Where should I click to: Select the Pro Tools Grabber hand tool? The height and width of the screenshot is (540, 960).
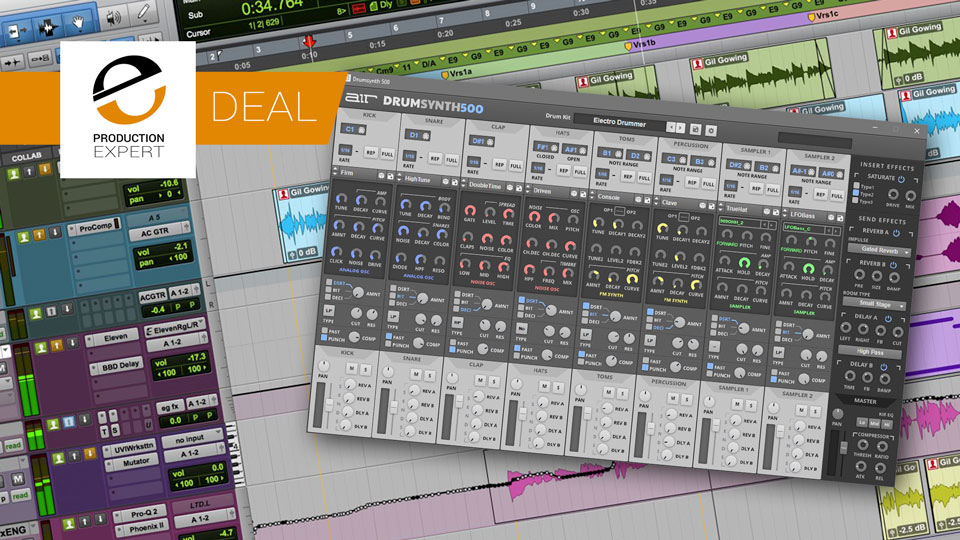tap(78, 23)
